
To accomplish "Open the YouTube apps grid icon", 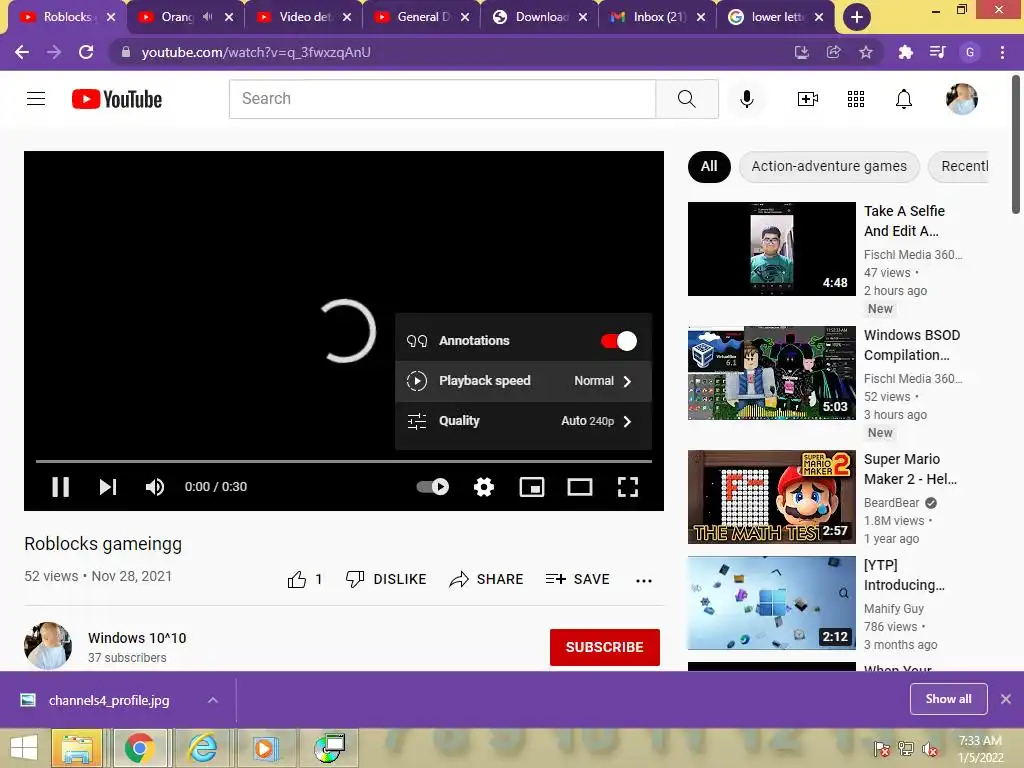I will [856, 99].
